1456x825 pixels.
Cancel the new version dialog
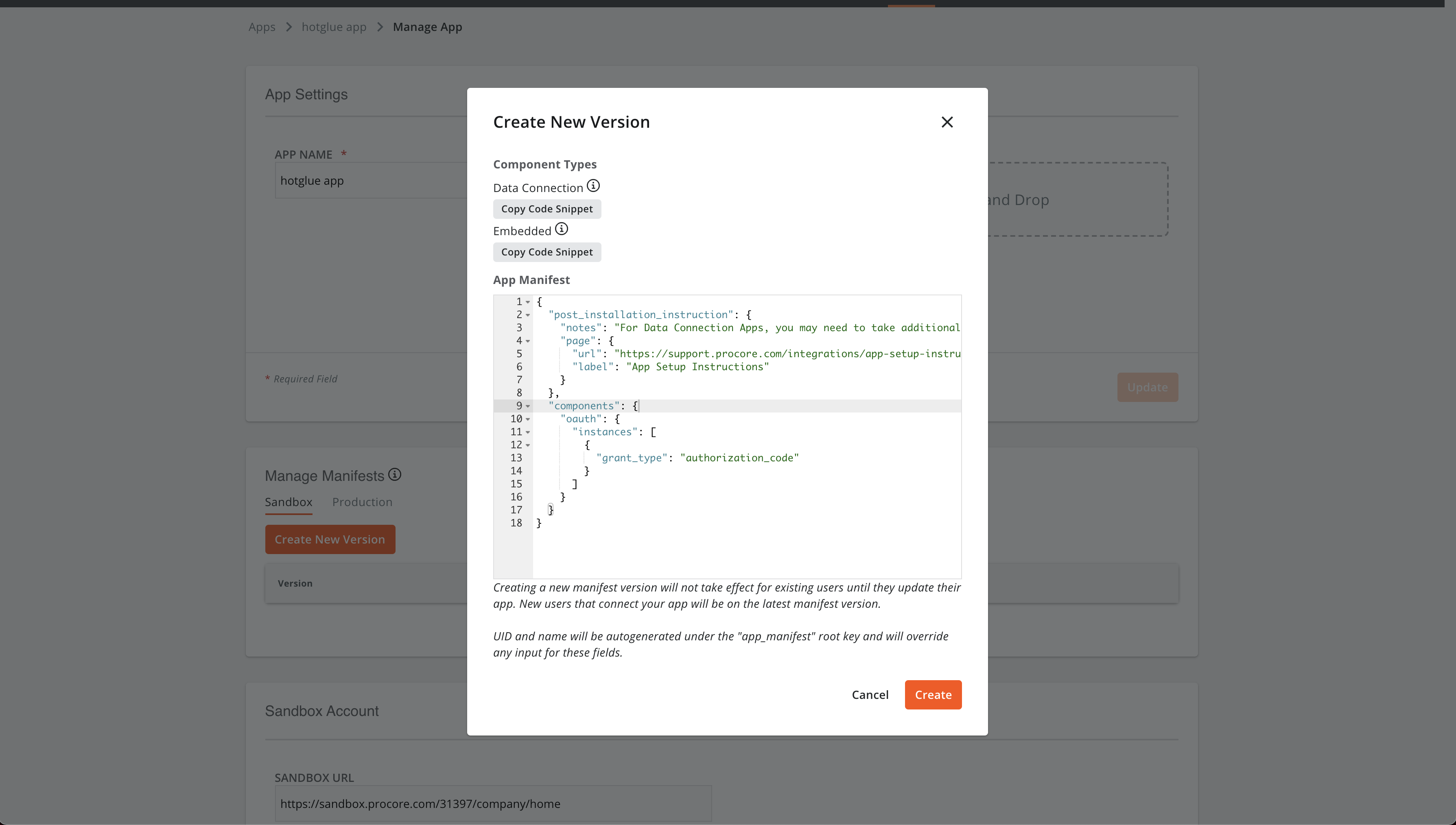[870, 695]
